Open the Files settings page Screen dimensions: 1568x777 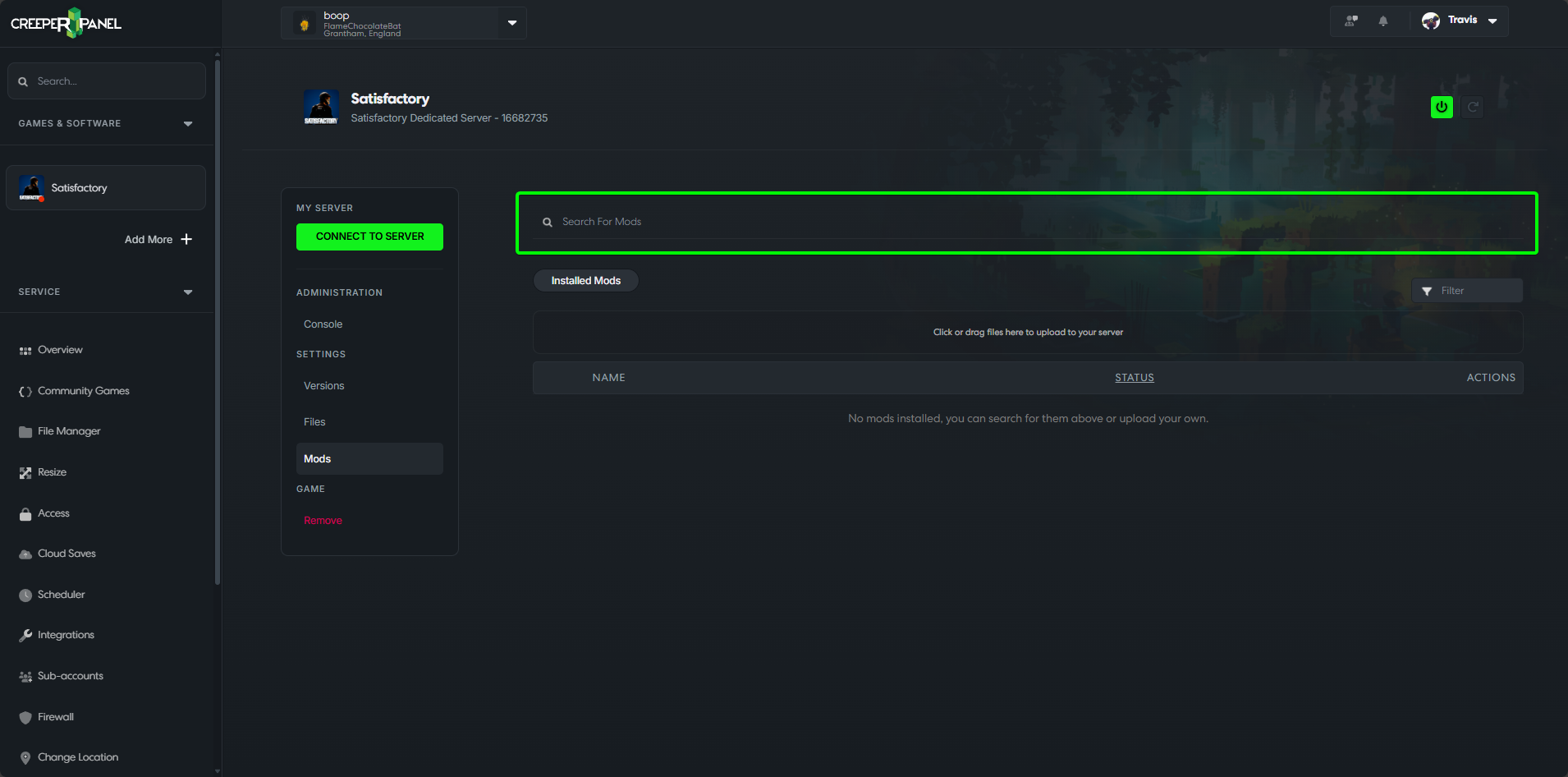point(314,422)
